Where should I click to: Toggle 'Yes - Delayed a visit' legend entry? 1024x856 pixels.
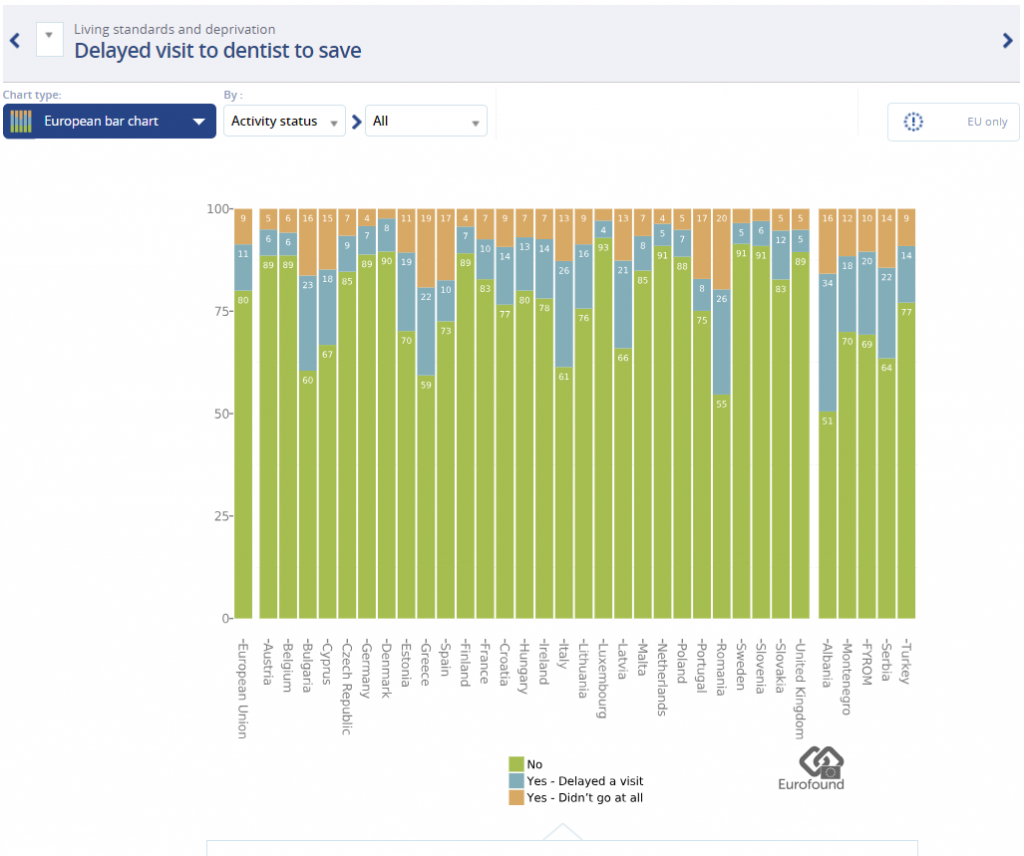point(584,781)
